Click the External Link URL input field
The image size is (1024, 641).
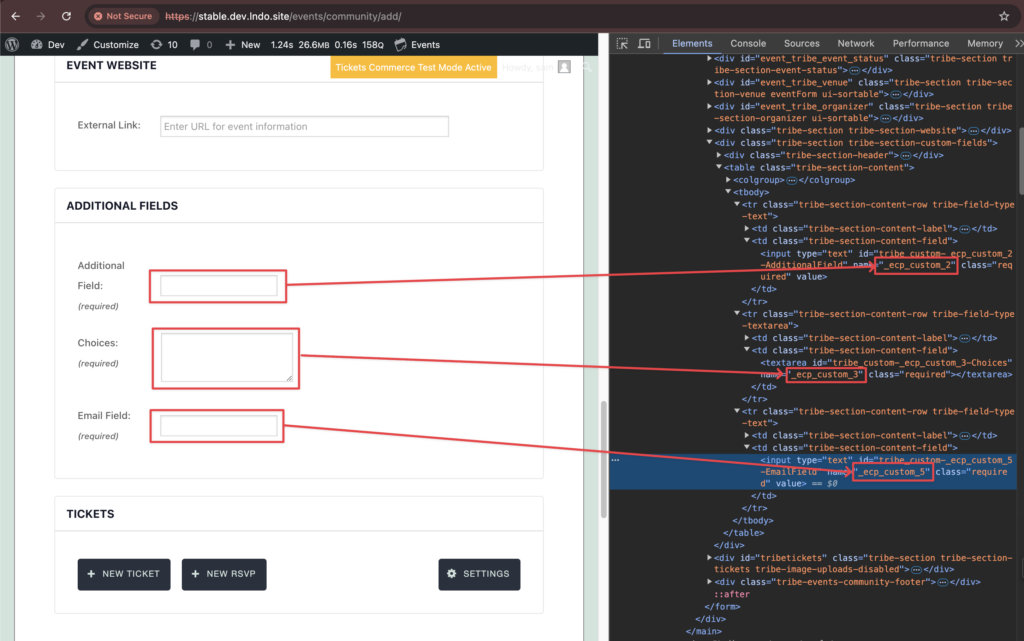(x=304, y=126)
